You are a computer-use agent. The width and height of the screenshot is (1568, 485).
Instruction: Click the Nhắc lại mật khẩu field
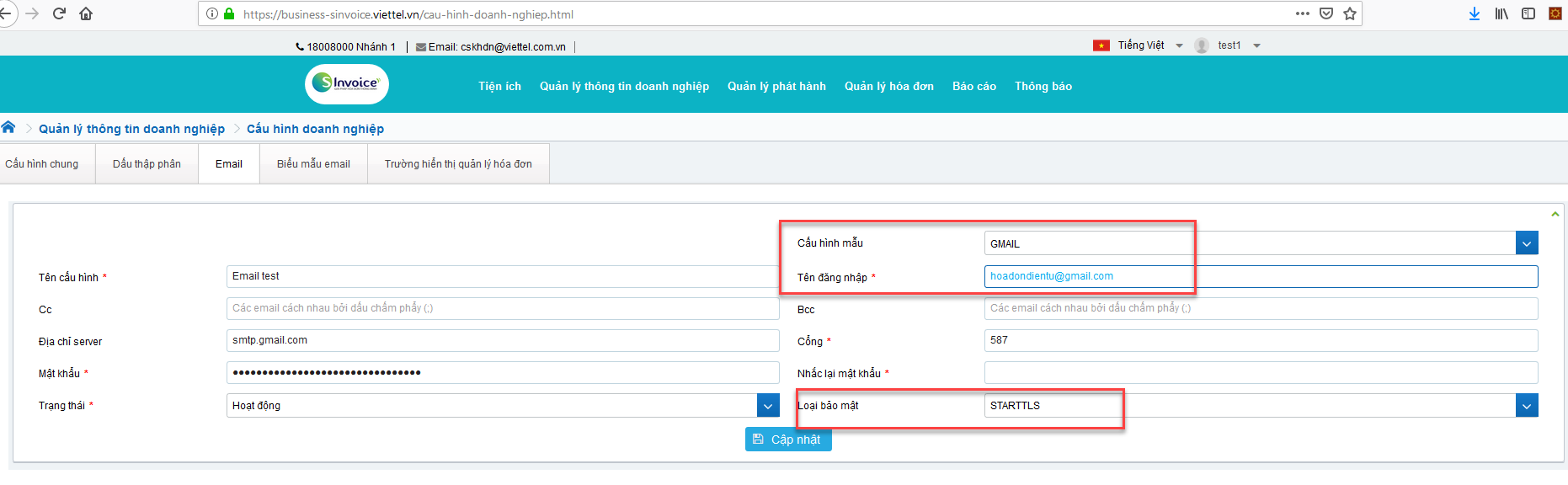(x=1261, y=372)
